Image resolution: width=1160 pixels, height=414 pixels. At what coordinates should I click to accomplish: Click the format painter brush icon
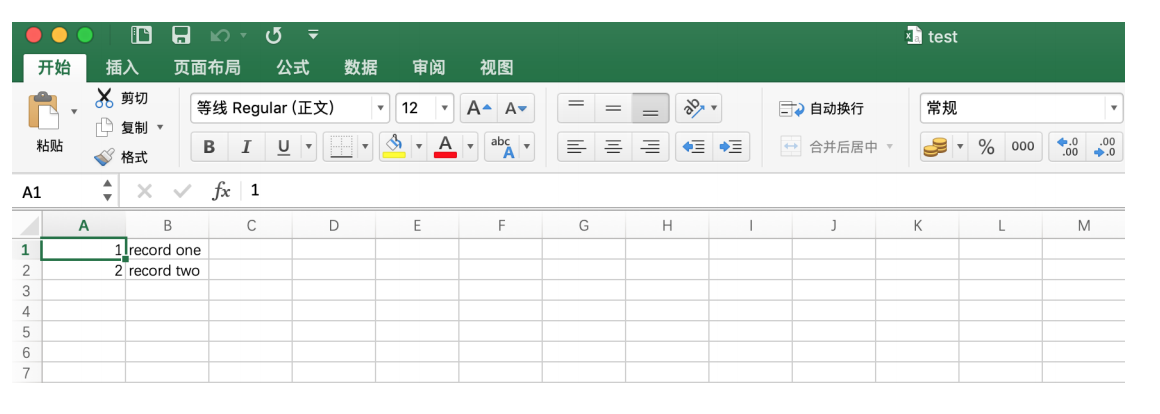[104, 157]
